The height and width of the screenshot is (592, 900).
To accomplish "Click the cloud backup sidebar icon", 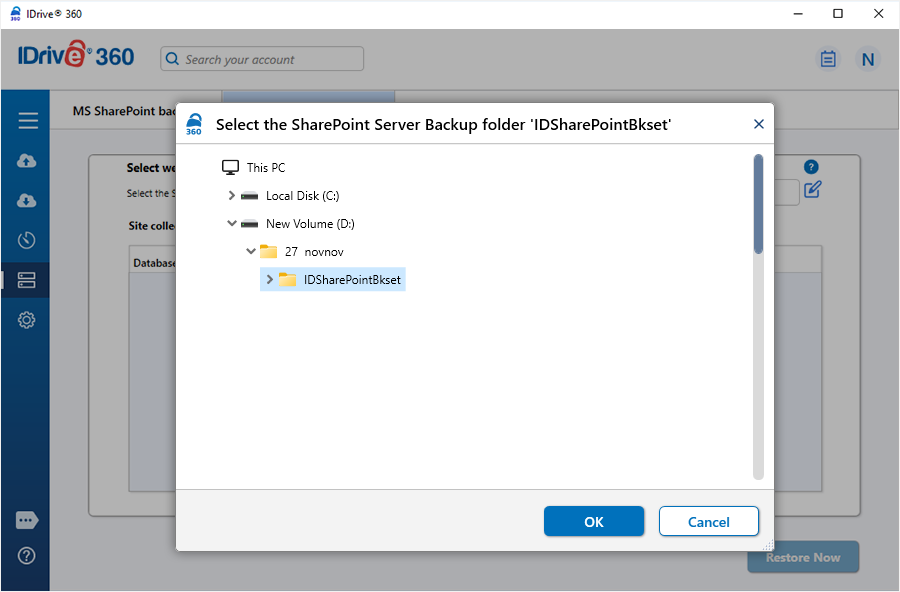I will click(x=27, y=161).
